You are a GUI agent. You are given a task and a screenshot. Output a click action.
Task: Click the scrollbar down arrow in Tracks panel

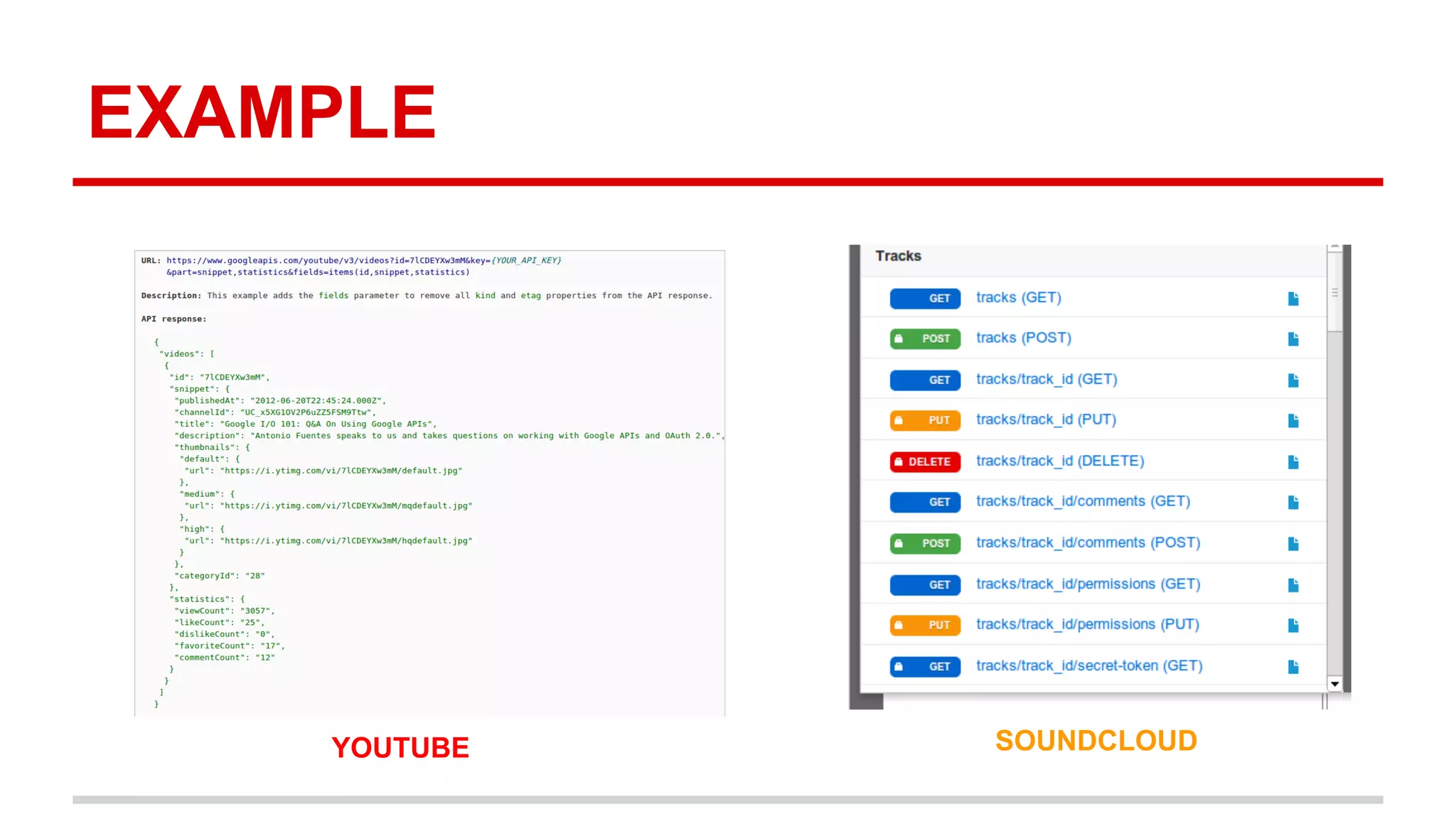click(1334, 684)
